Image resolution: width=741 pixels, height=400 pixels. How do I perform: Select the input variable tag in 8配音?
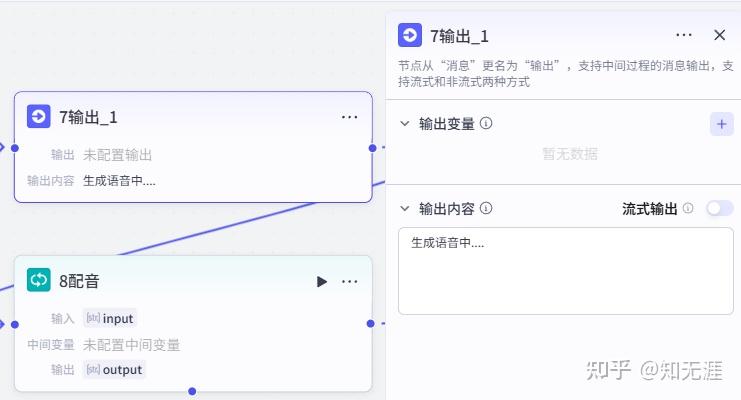coord(110,318)
